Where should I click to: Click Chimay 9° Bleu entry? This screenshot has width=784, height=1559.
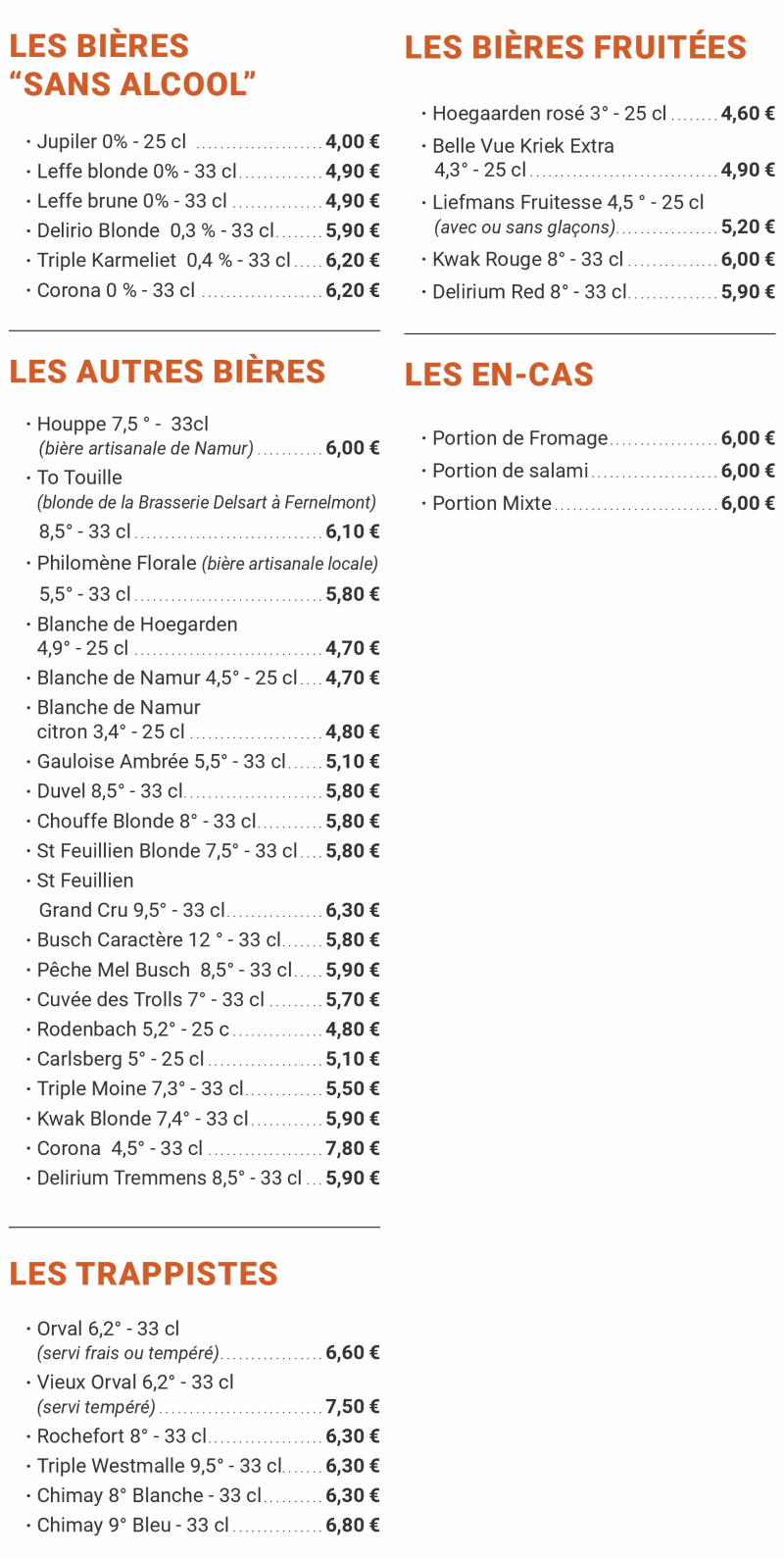(x=203, y=1526)
